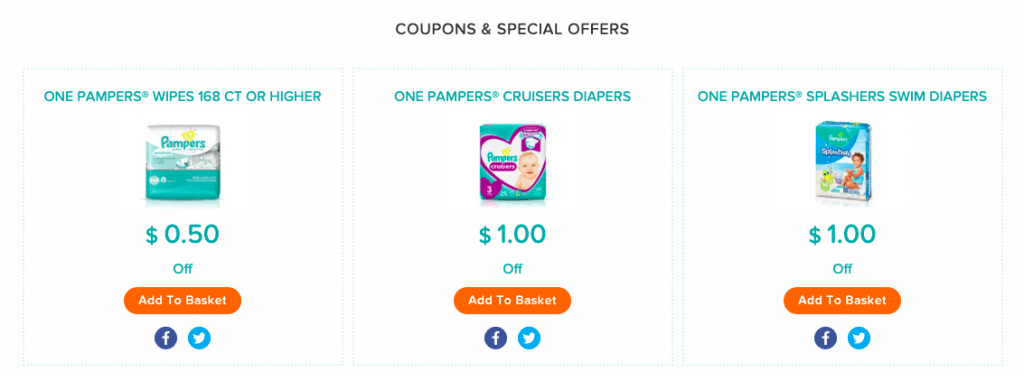
Task: Click the Off label under the $0.50 price
Action: [x=182, y=269]
